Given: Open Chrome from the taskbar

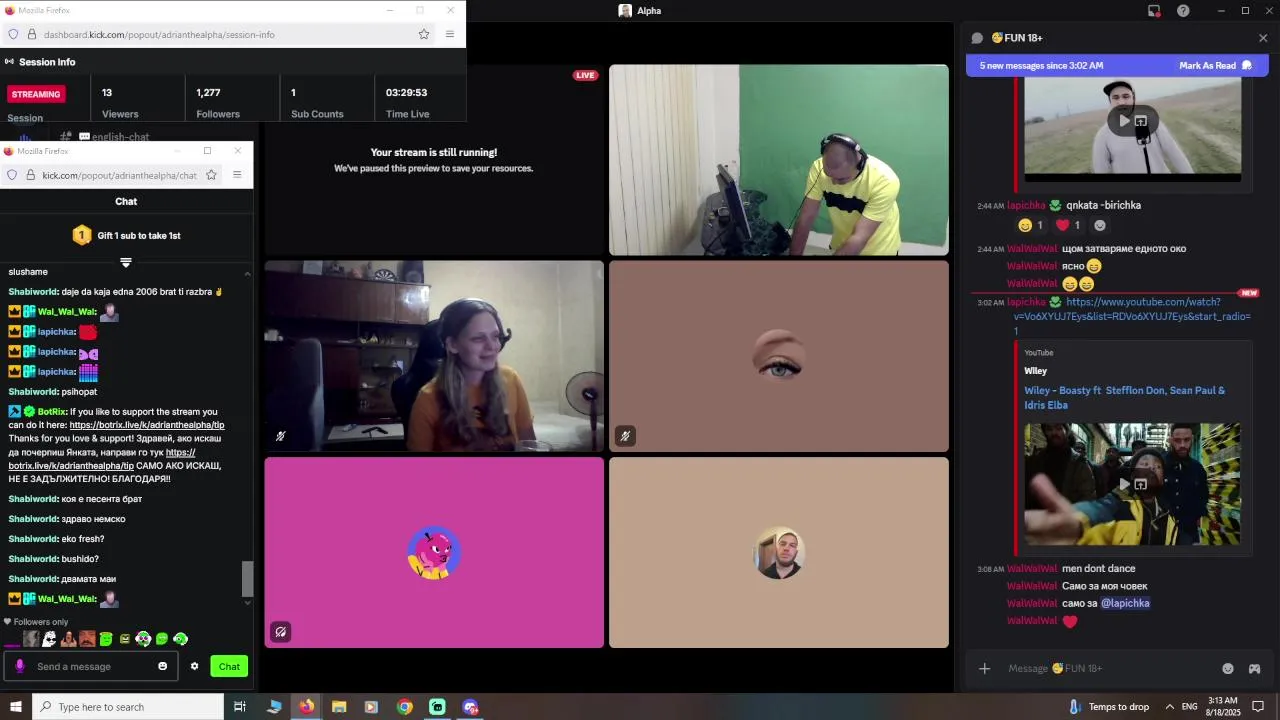Looking at the screenshot, I should tap(404, 707).
